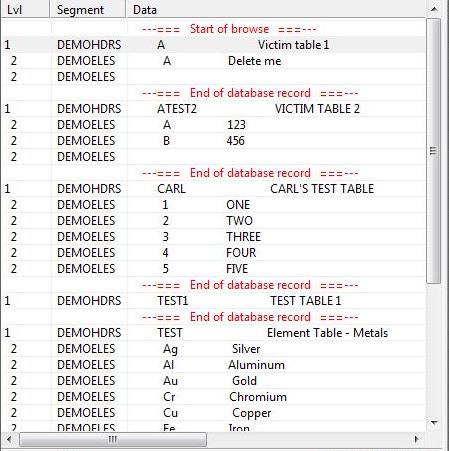Click the horizontal scrollbar thumb
Screen dimensions: 449x451
coord(113,440)
